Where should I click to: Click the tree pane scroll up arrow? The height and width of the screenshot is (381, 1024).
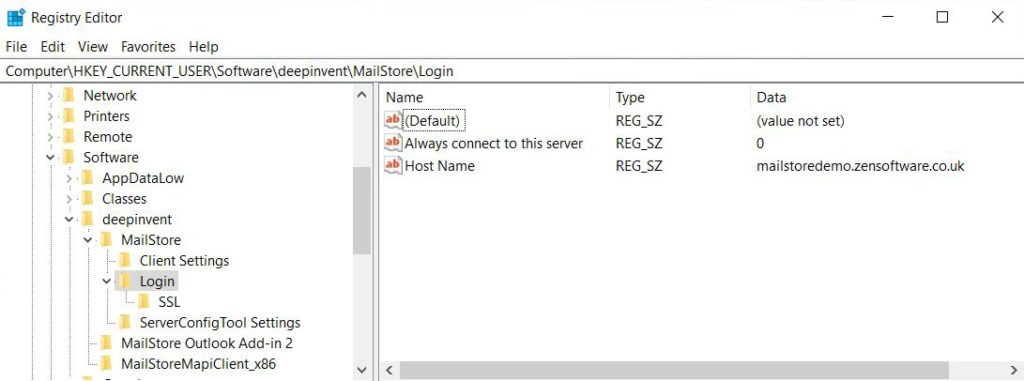coord(362,96)
